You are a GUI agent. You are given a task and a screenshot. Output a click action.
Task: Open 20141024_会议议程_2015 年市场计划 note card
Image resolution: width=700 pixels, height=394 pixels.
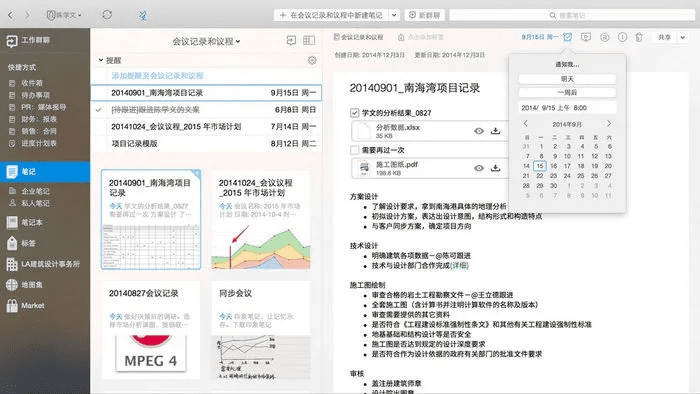point(261,220)
